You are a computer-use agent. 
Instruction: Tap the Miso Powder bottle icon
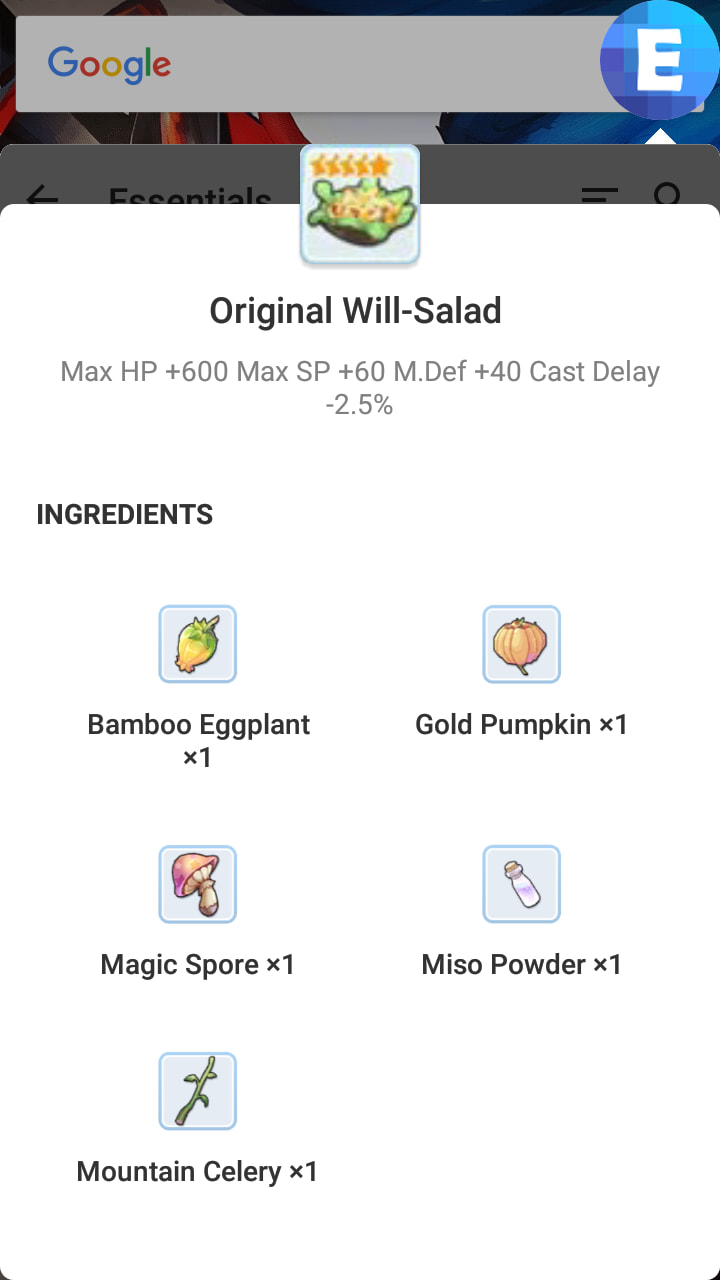coord(521,884)
